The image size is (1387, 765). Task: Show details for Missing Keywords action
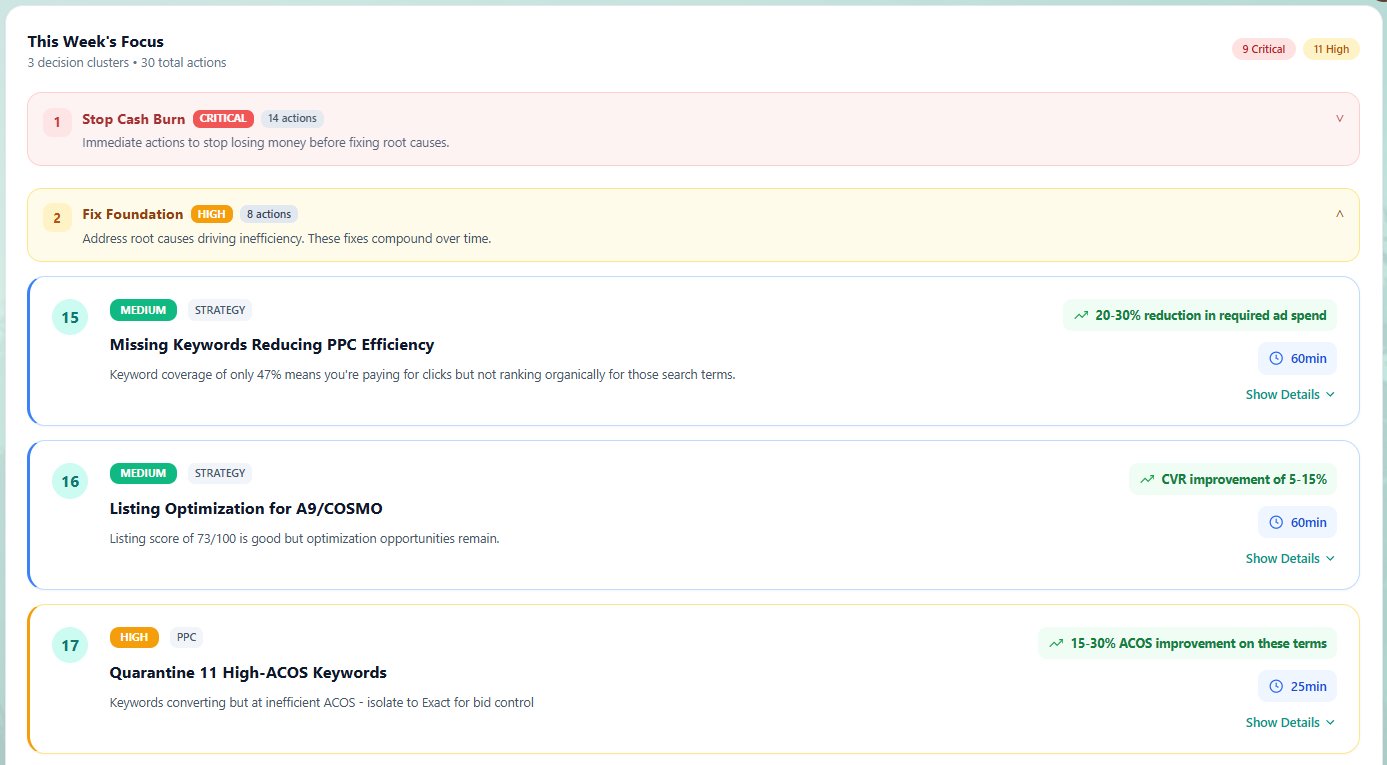click(x=1290, y=395)
